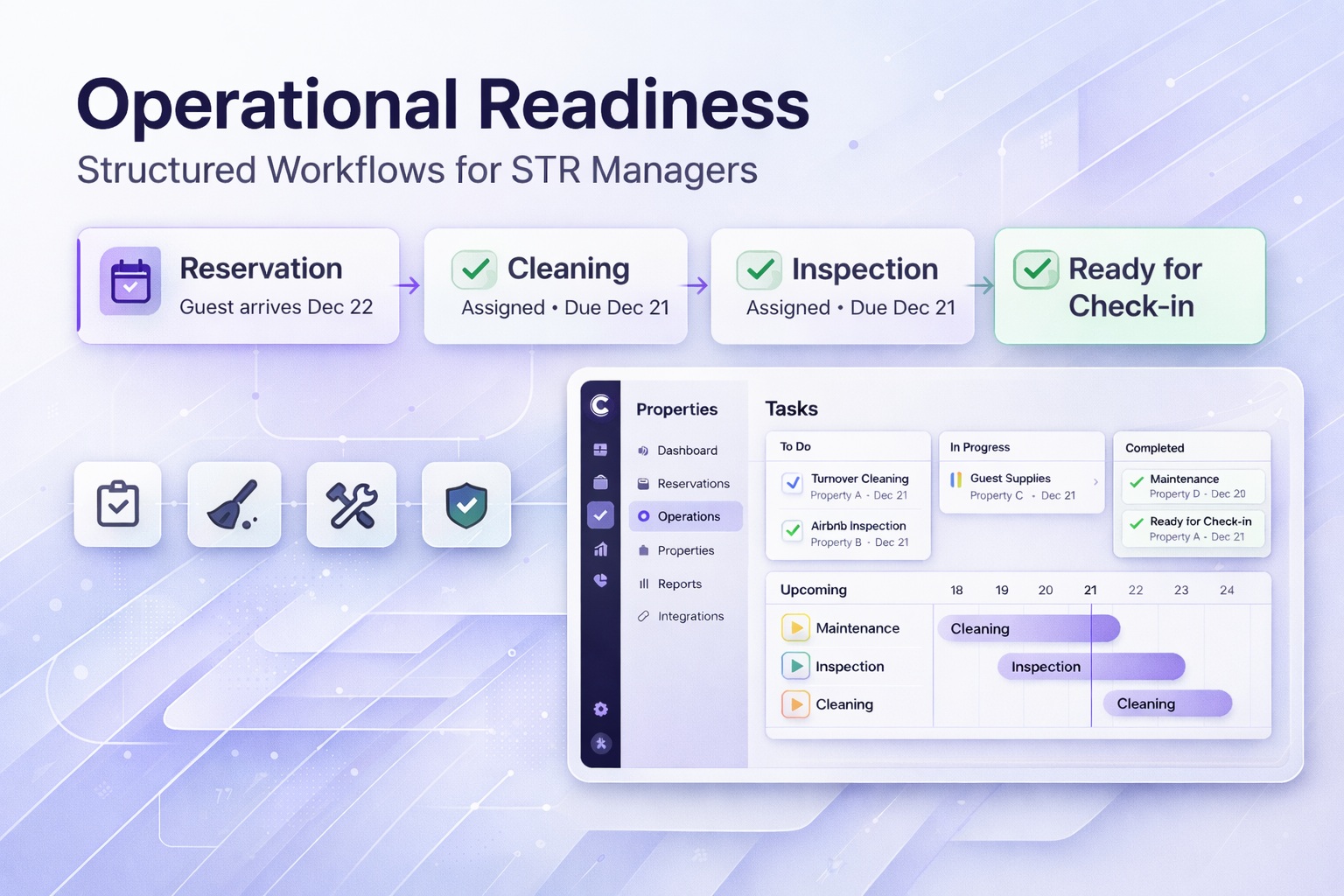Click the shield checkmark icon tile
1344x896 pixels.
[466, 505]
